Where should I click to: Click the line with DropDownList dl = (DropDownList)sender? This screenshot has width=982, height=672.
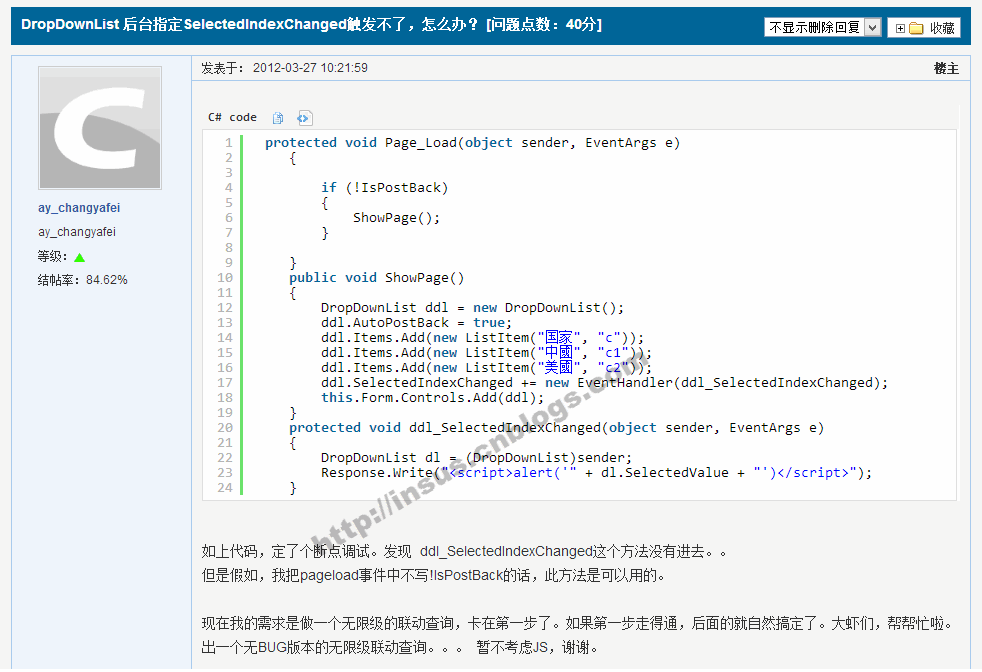tap(477, 458)
